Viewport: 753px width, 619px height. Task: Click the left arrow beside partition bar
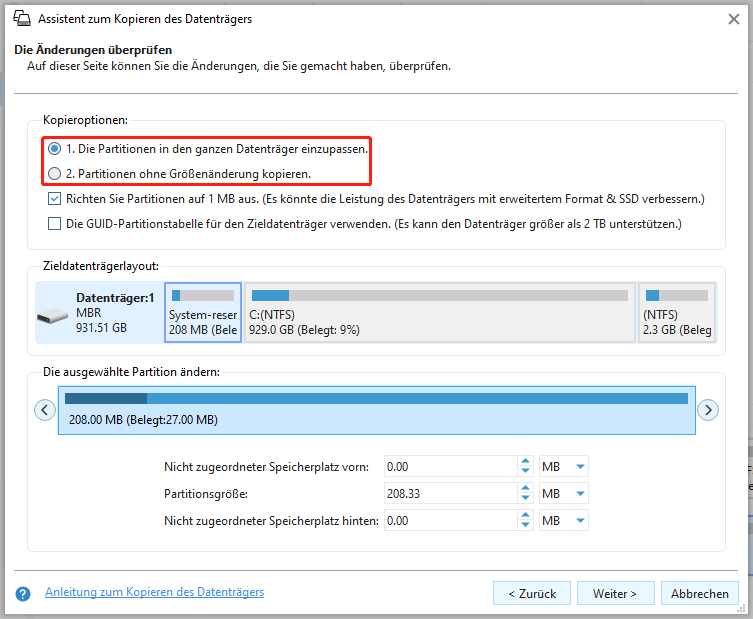tap(44, 410)
